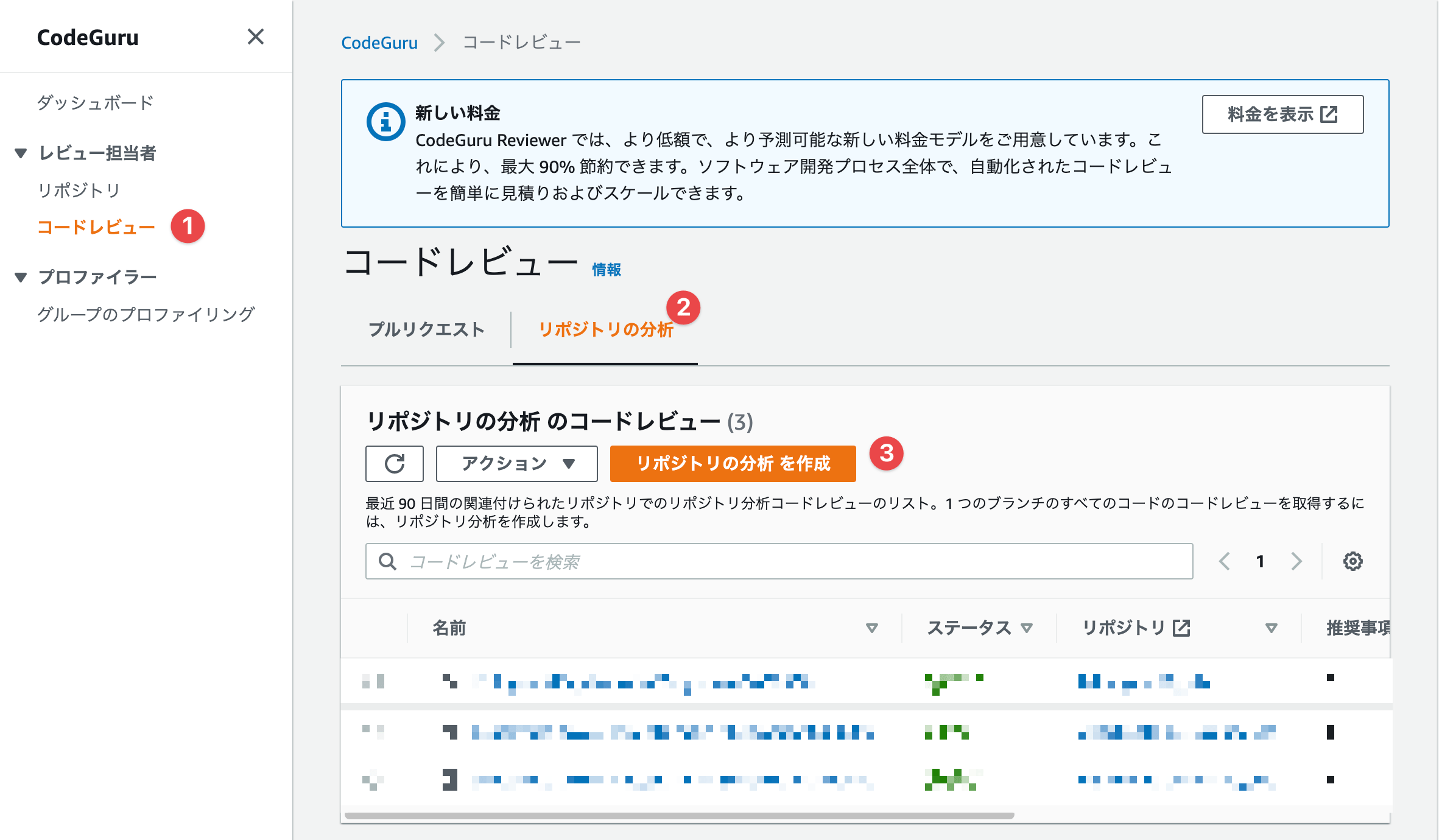1442x840 pixels.
Task: Click the refresh icon above the code review list
Action: click(393, 463)
